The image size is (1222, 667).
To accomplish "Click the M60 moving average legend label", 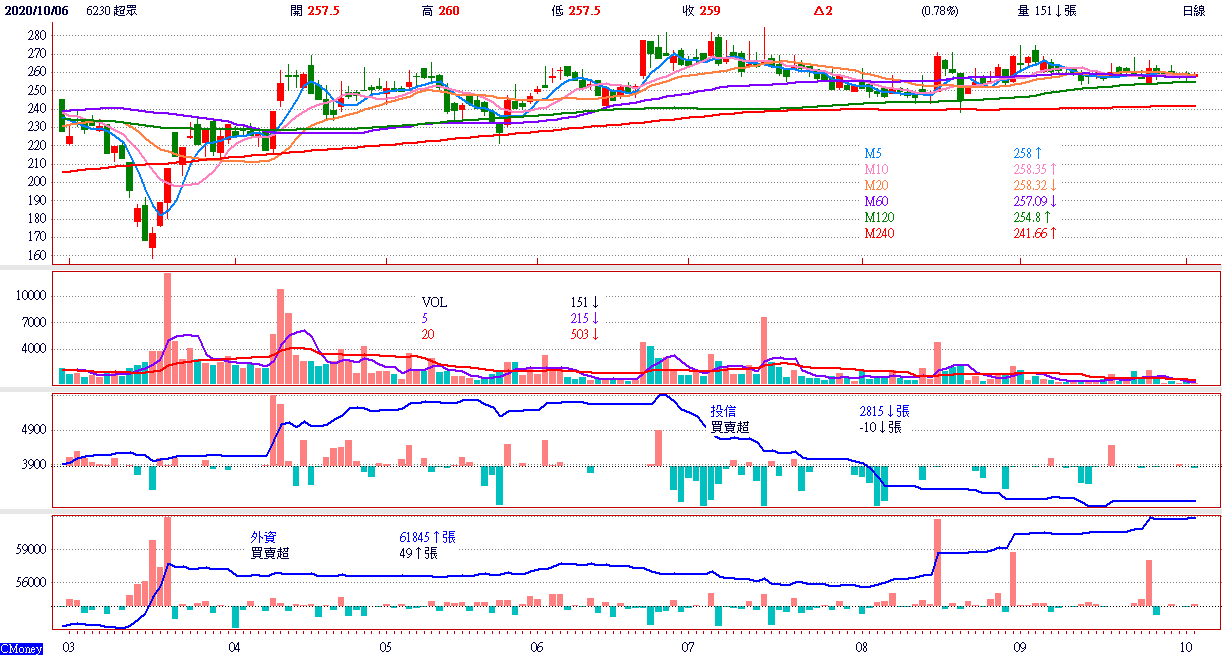I will [877, 201].
